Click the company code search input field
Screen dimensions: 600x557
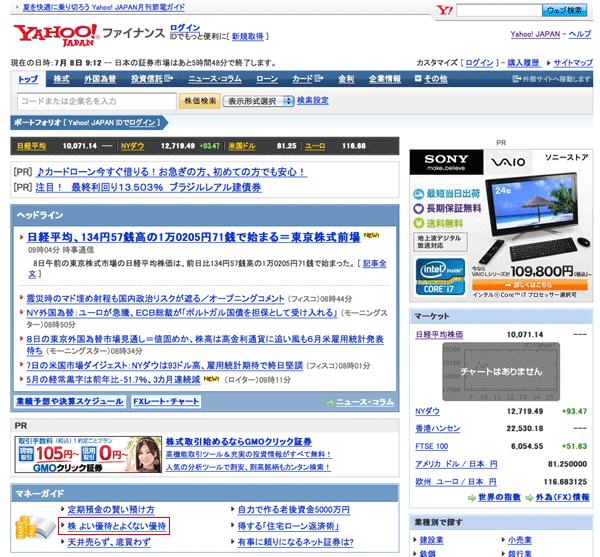point(95,101)
